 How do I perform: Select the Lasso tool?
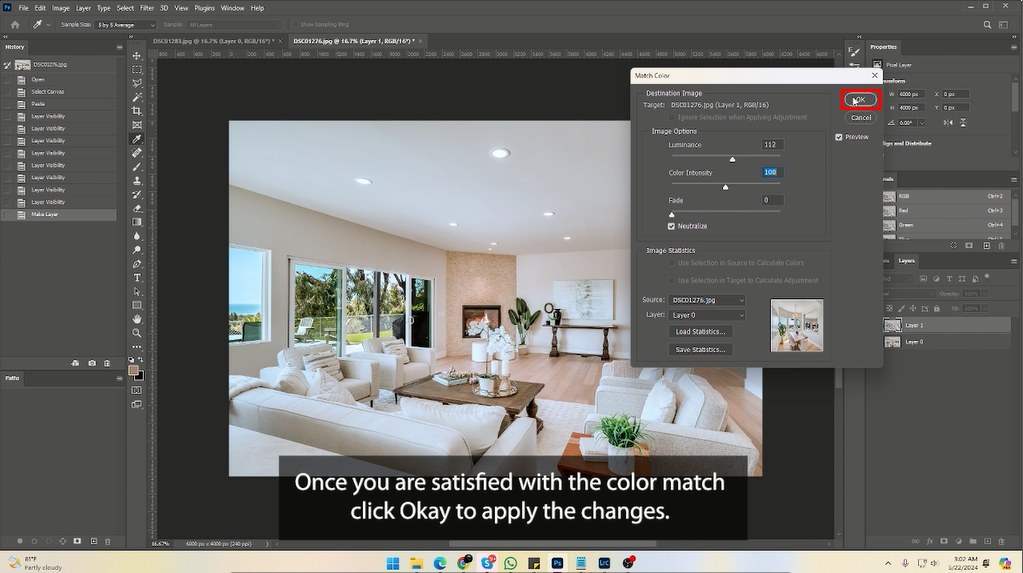click(x=137, y=83)
